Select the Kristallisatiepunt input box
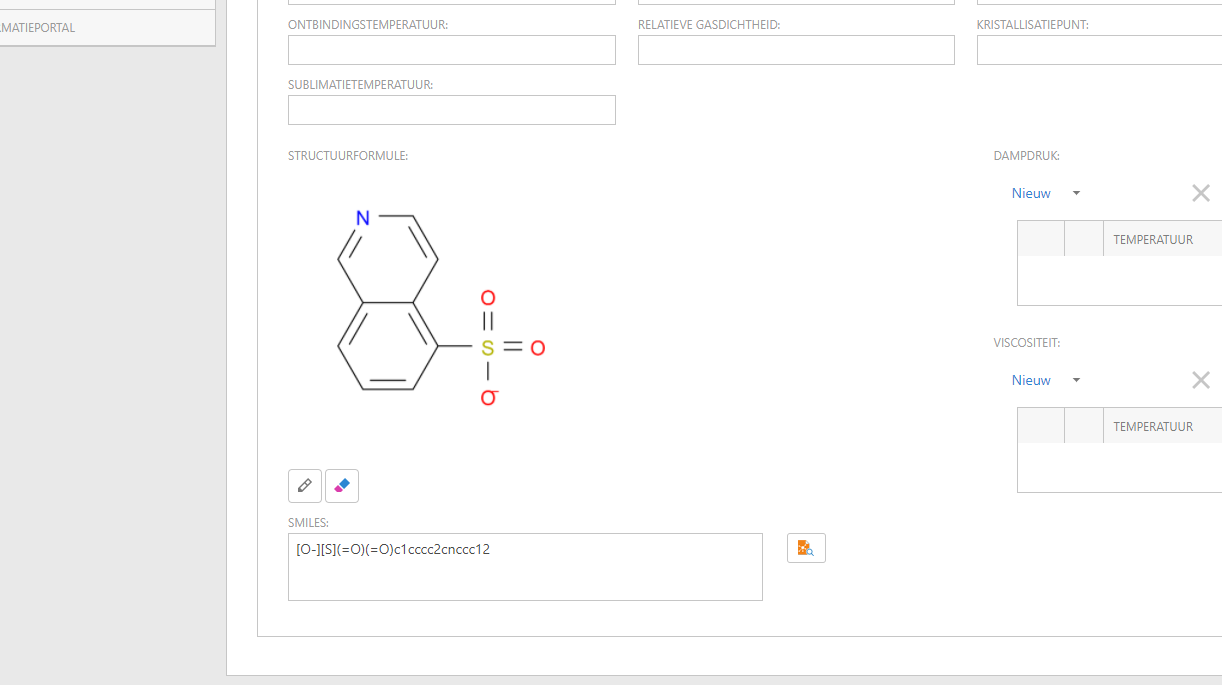 tap(1098, 50)
